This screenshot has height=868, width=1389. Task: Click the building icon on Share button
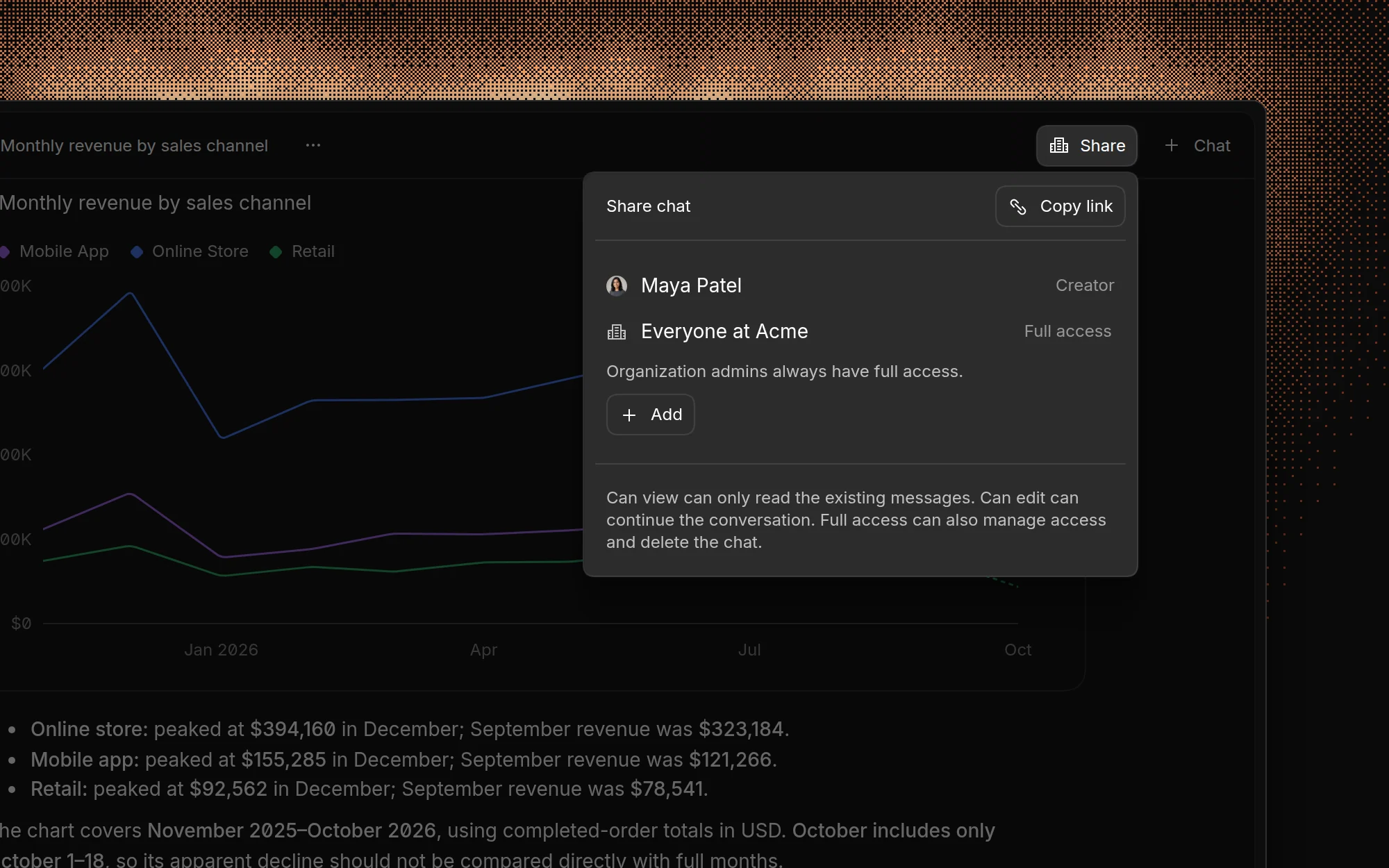(x=1059, y=146)
